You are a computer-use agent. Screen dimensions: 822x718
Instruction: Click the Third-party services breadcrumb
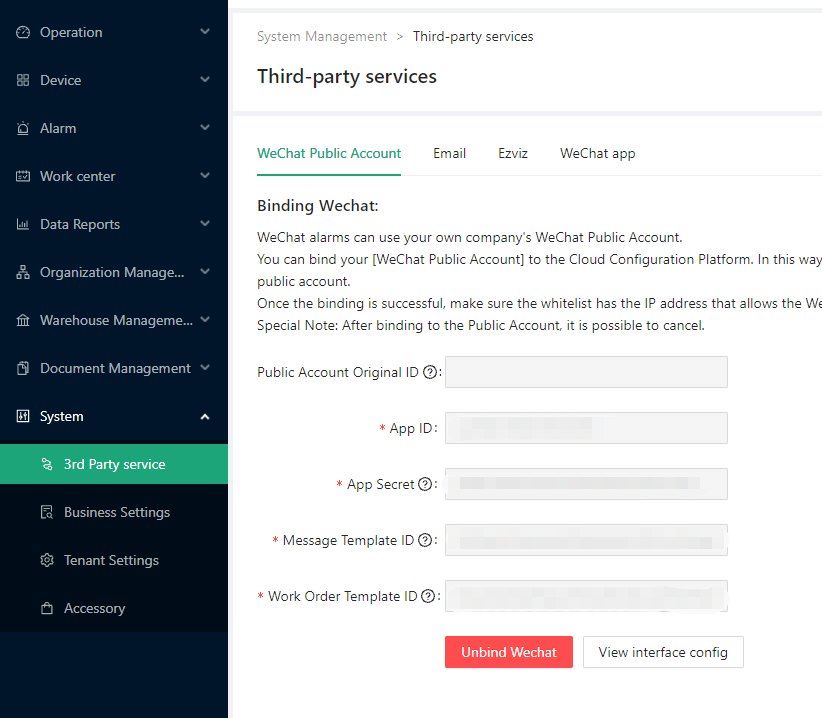pos(473,37)
